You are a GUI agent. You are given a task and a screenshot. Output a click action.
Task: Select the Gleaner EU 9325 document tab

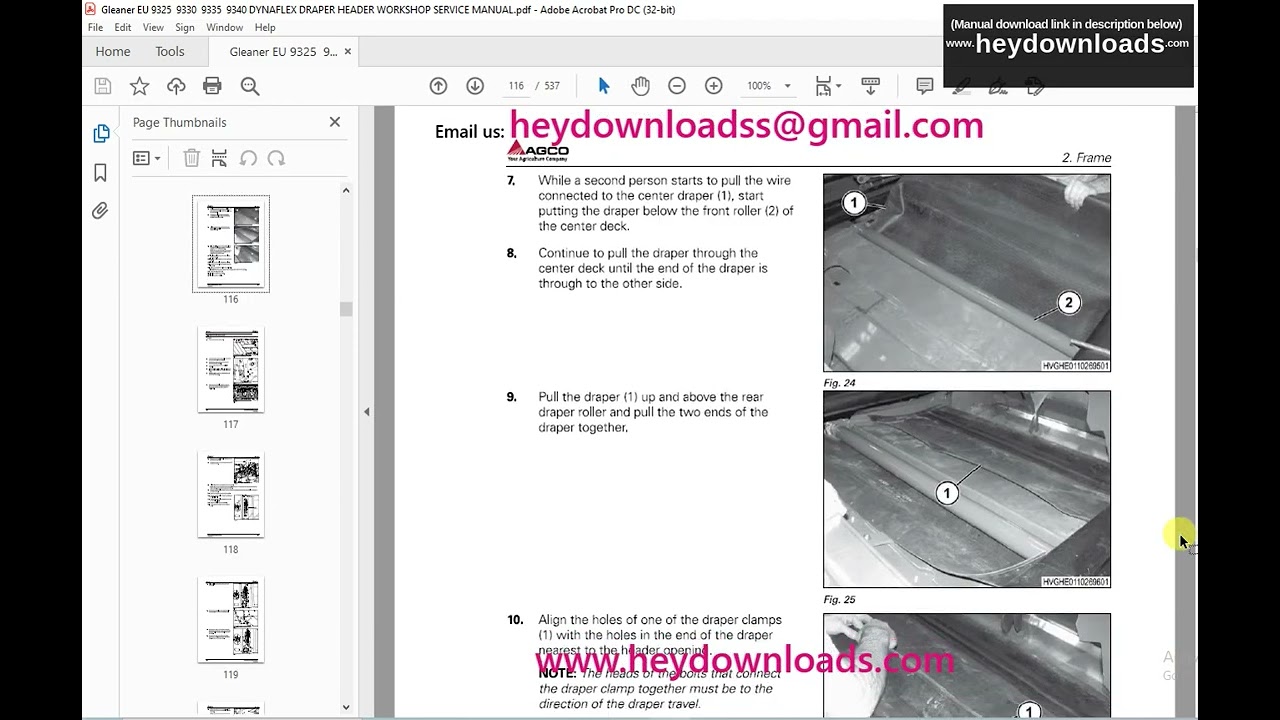[x=283, y=51]
